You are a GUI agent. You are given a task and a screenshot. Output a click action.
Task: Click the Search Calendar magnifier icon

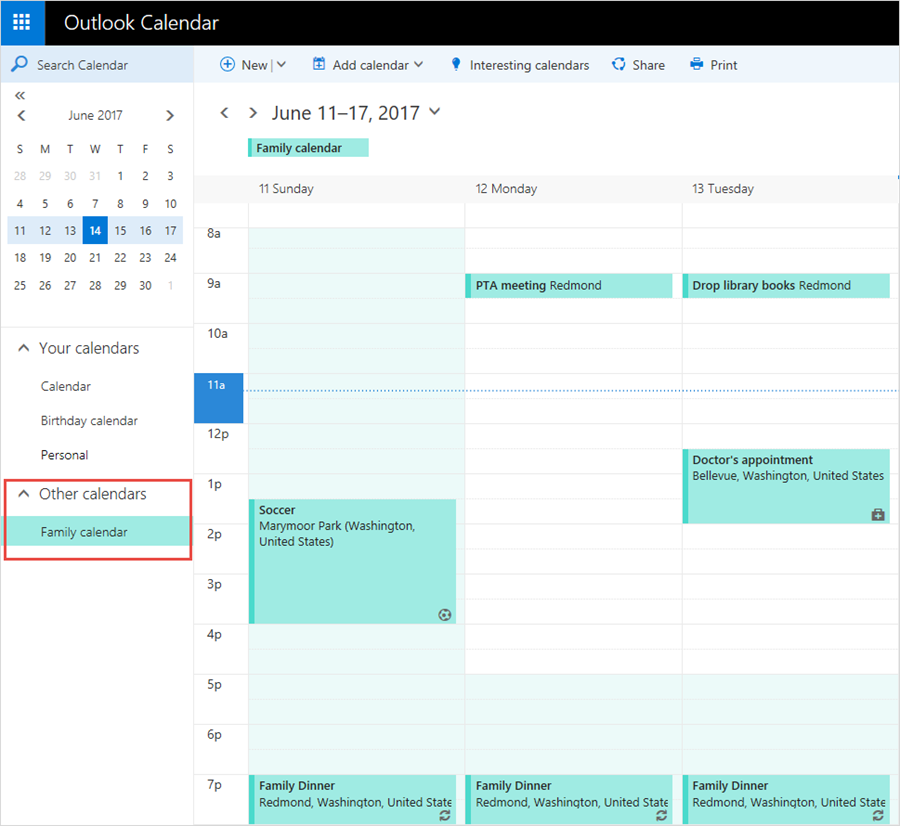coord(18,64)
